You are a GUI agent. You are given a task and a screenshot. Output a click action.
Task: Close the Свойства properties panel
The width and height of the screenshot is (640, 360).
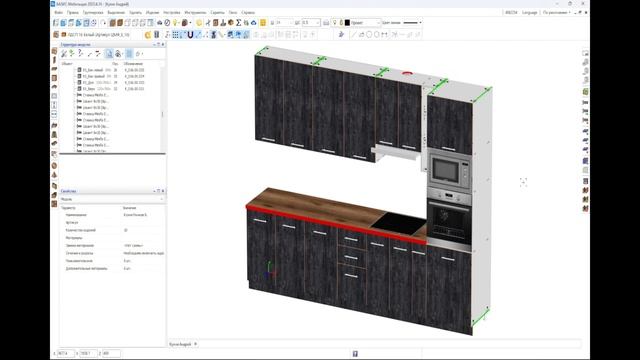tap(163, 191)
